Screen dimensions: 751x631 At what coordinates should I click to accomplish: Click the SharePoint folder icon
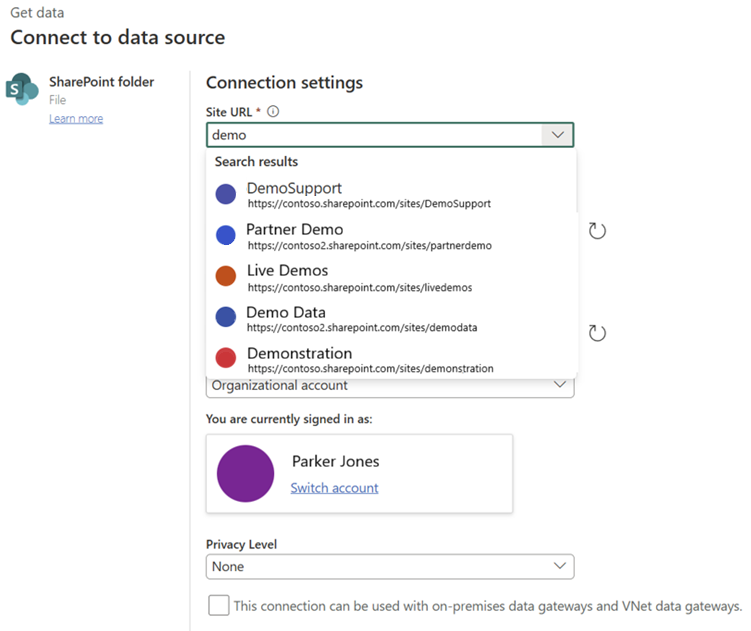coord(22,89)
